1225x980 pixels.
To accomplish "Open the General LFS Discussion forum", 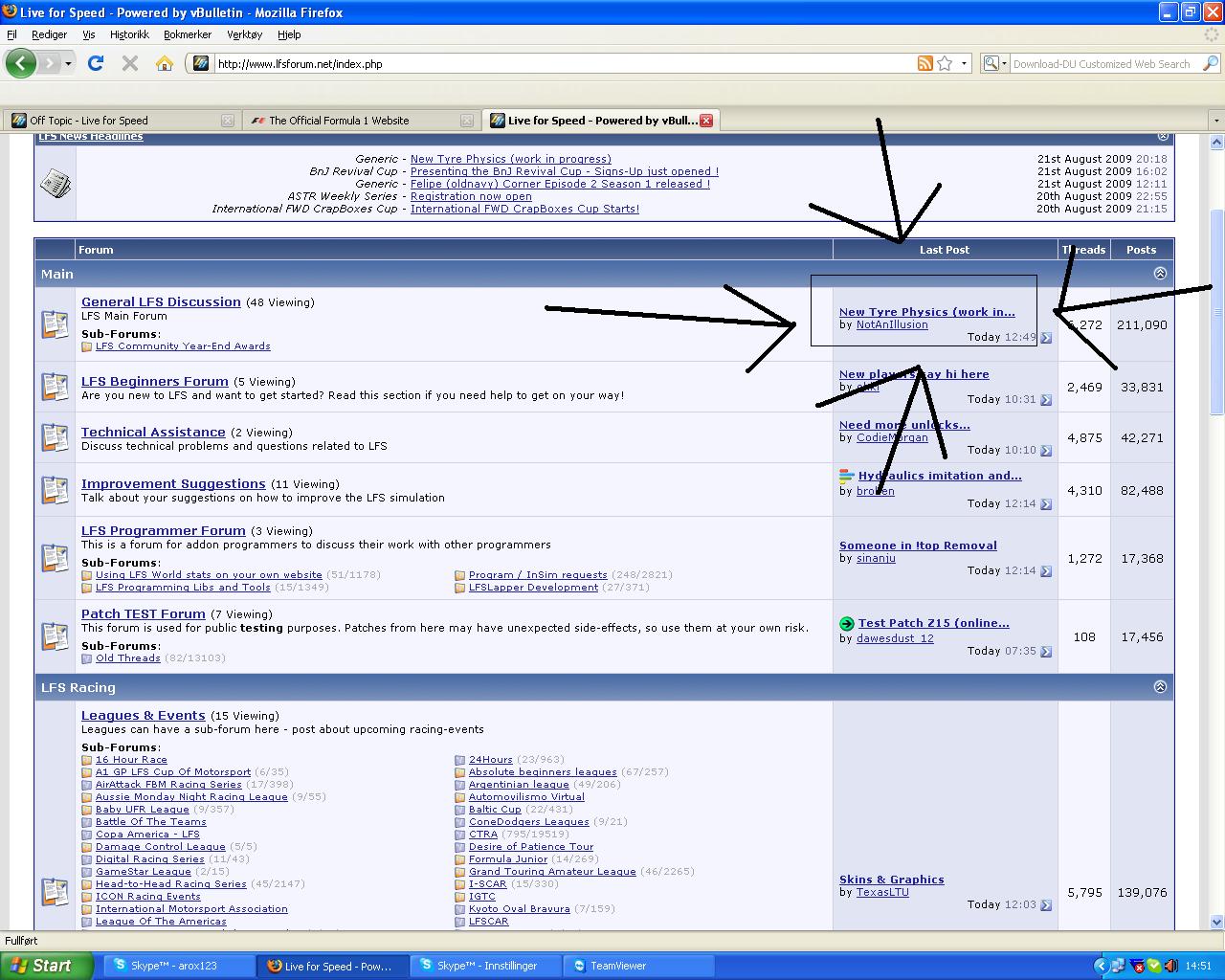I will 161,301.
